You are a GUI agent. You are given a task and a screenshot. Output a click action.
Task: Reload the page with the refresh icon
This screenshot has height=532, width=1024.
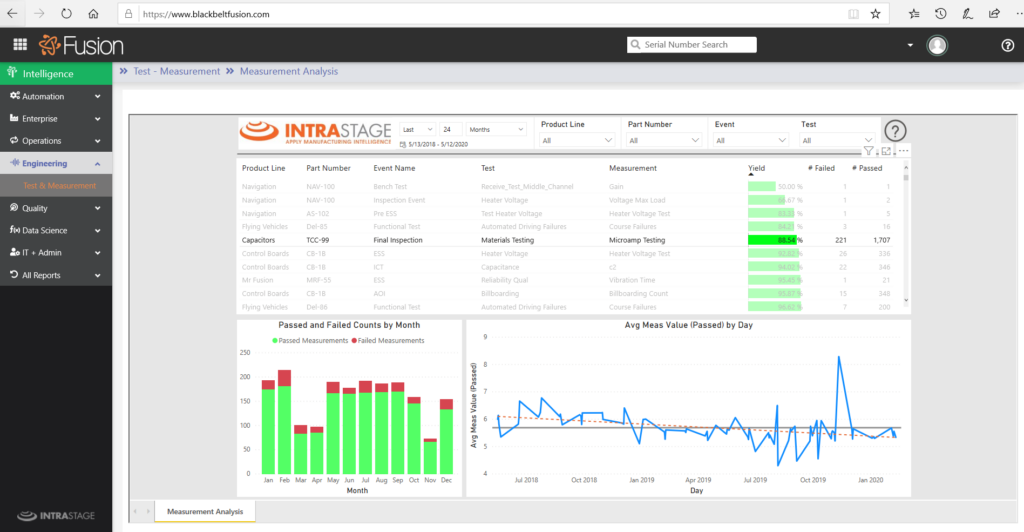point(66,14)
